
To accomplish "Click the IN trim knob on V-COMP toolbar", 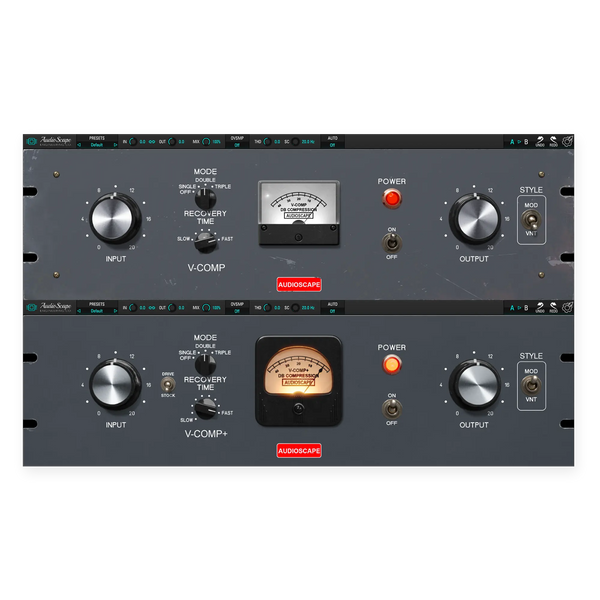I will 133,142.
